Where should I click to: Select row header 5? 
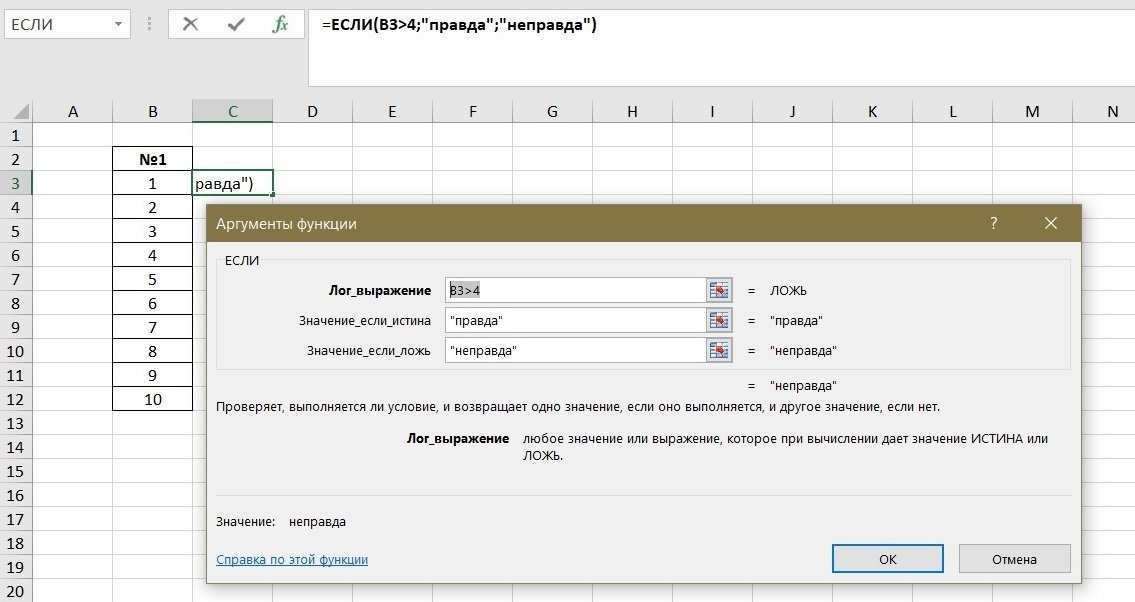pos(13,230)
